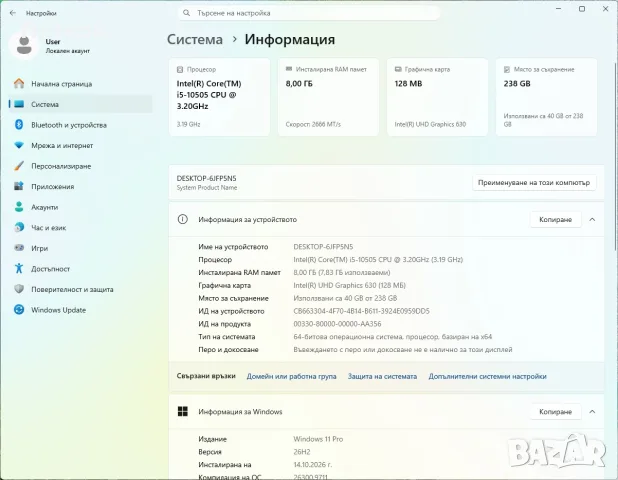Go back with the arrow icon
Image resolution: width=618 pixels, height=480 pixels.
coord(13,13)
